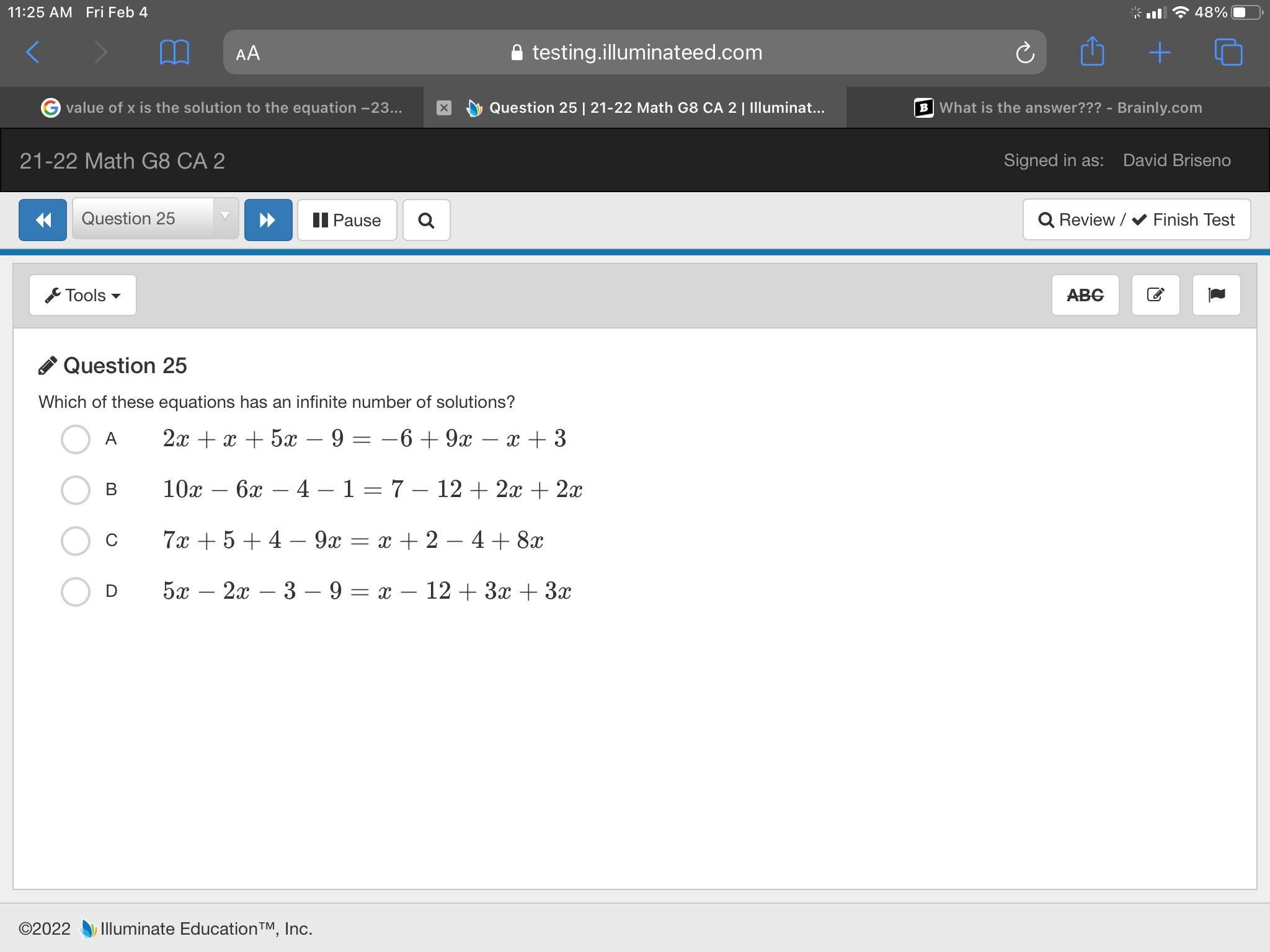This screenshot has width=1270, height=952.
Task: Choose answer D radio button
Action: pos(76,591)
